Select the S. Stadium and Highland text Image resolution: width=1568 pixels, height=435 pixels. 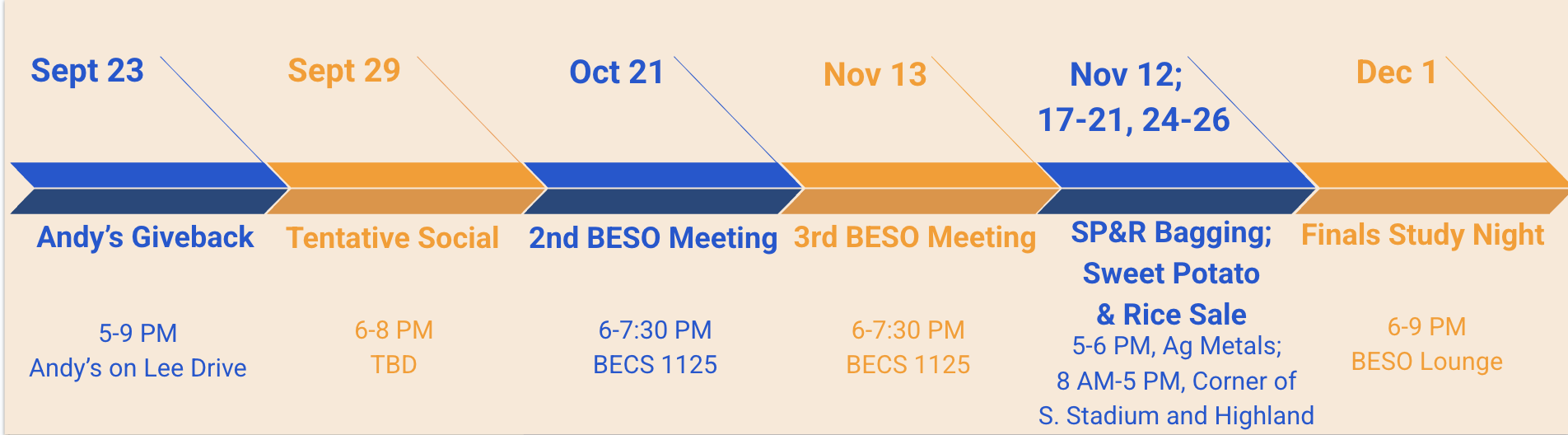pyautogui.click(x=1176, y=416)
